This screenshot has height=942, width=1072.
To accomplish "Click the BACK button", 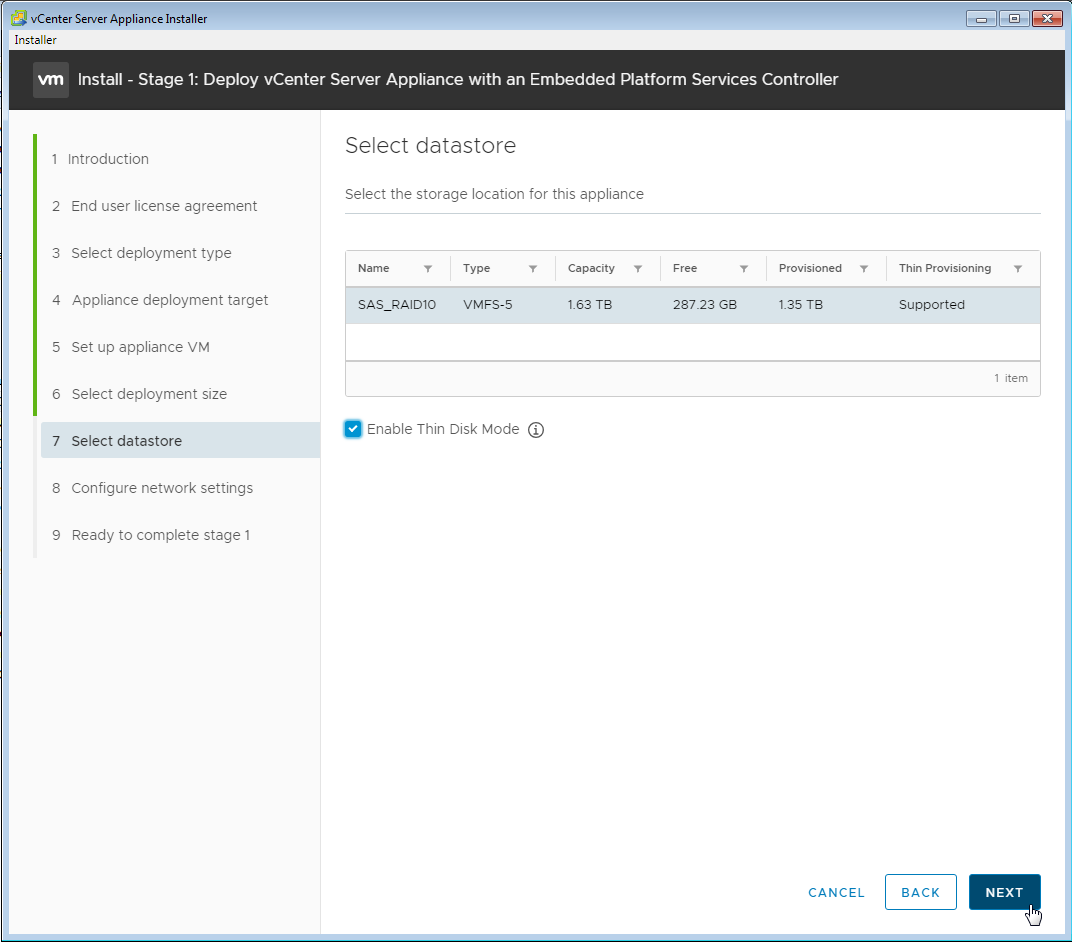I will 920,892.
